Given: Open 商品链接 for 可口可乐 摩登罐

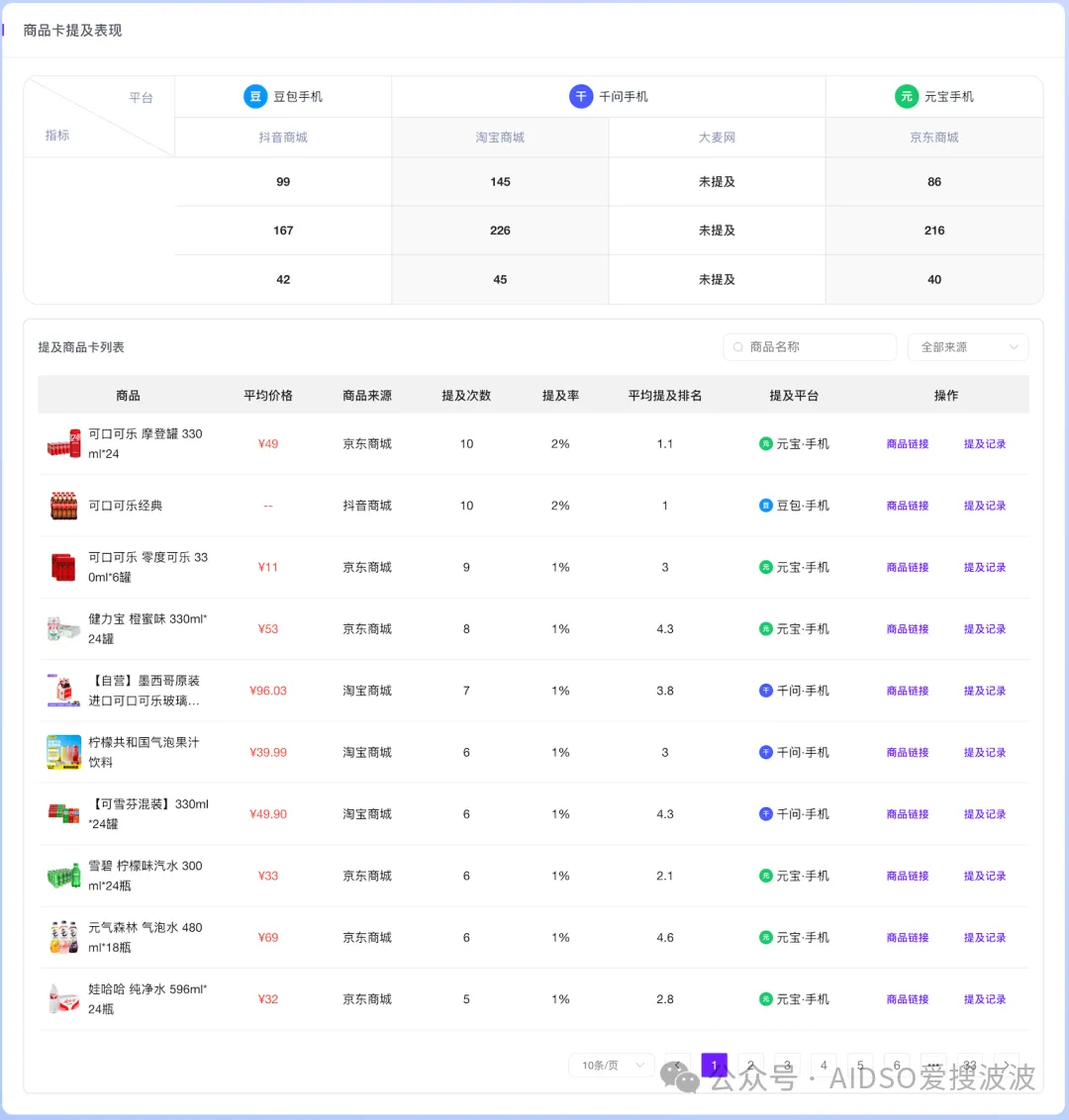Looking at the screenshot, I should click(x=908, y=443).
